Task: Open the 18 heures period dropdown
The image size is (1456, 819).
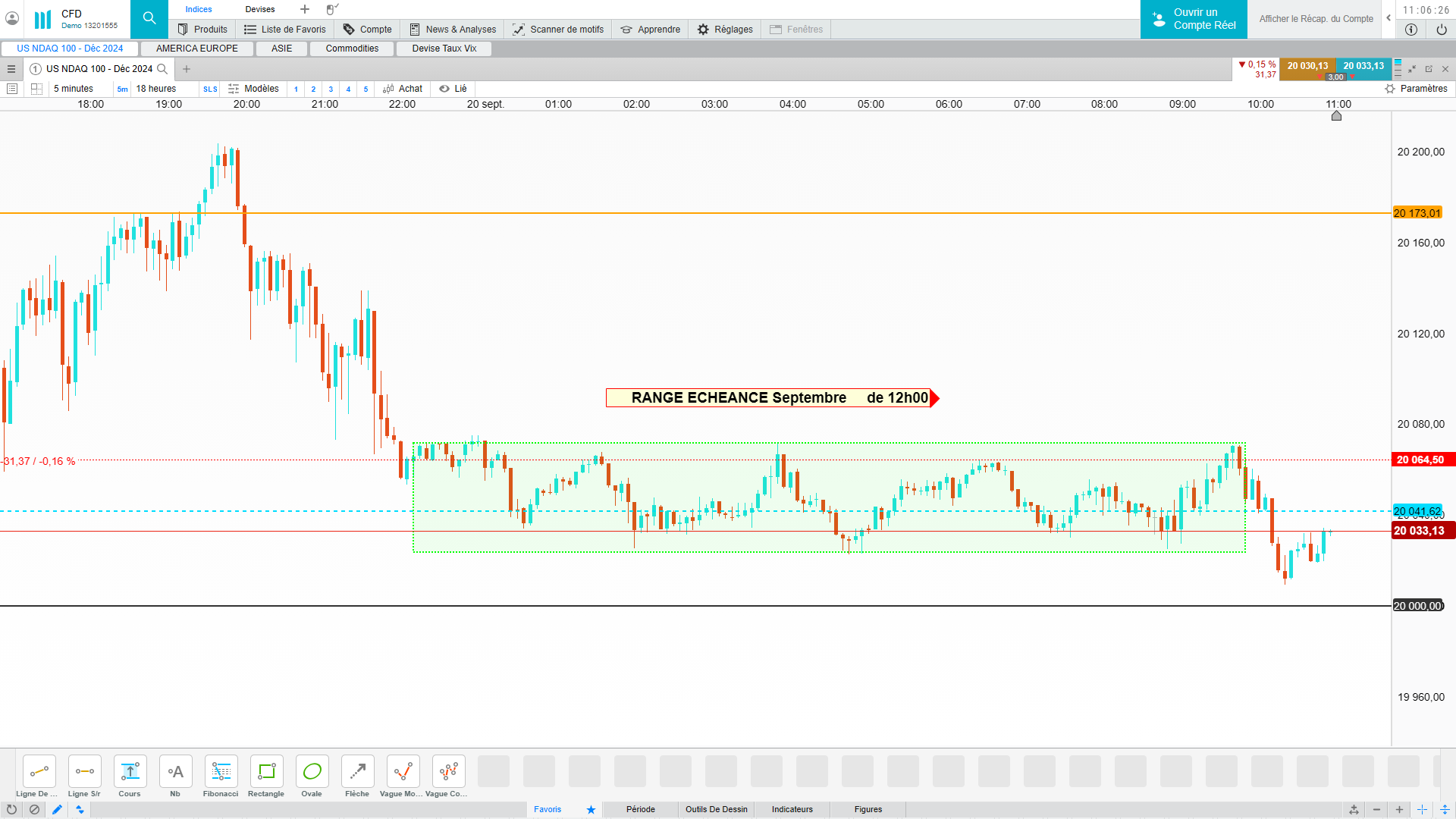Action: (156, 89)
